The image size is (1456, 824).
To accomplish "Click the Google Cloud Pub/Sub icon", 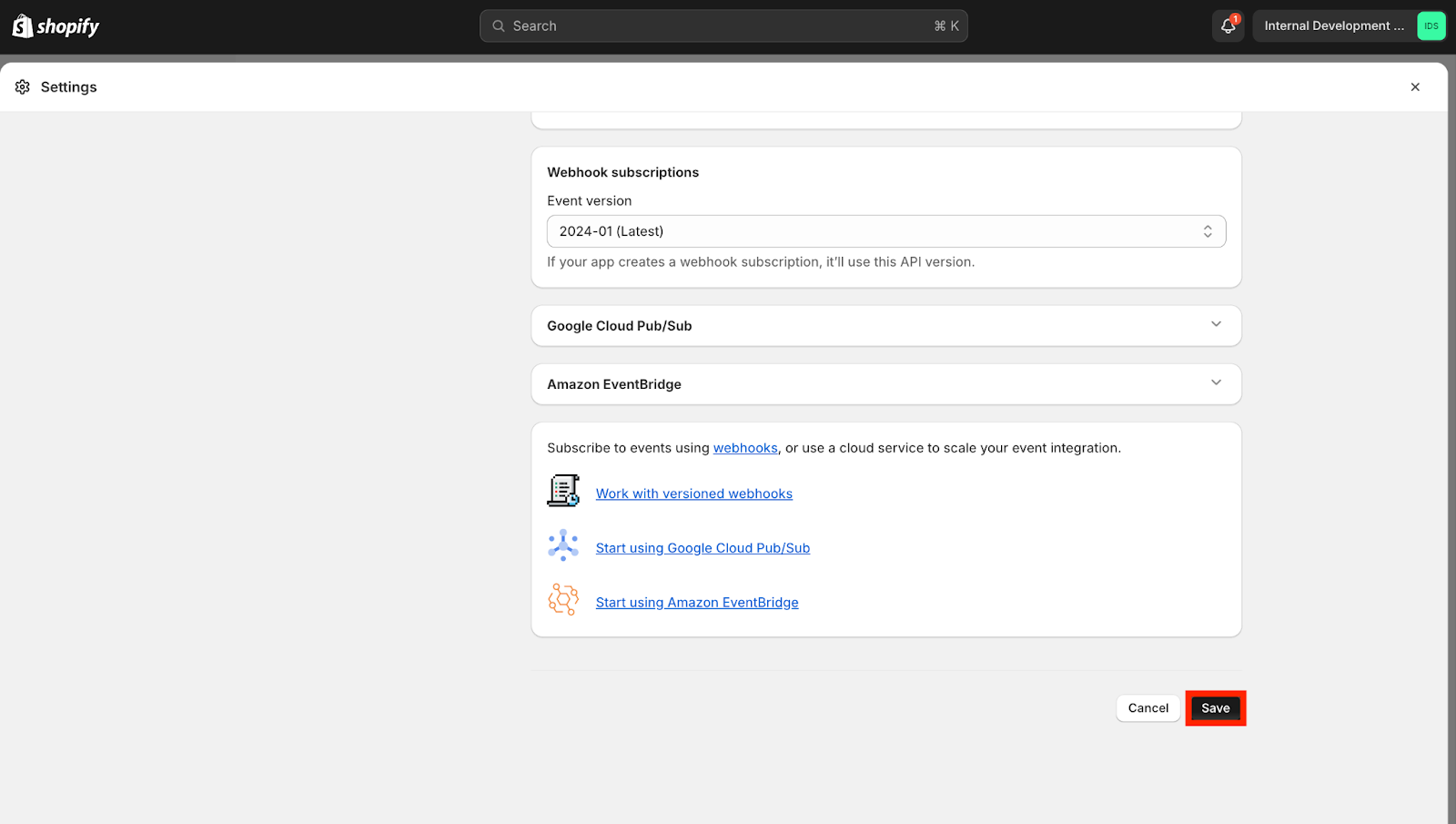I will tap(563, 545).
